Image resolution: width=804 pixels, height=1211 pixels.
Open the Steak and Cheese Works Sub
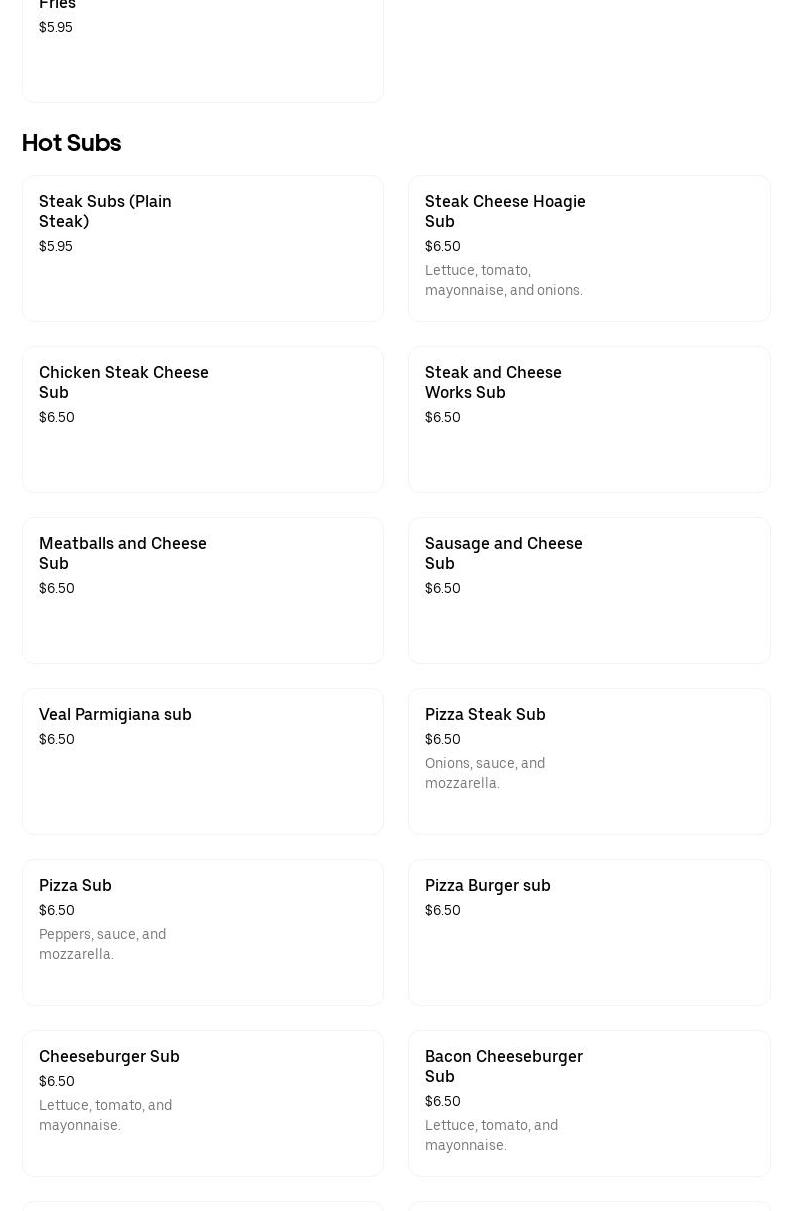[x=589, y=419]
